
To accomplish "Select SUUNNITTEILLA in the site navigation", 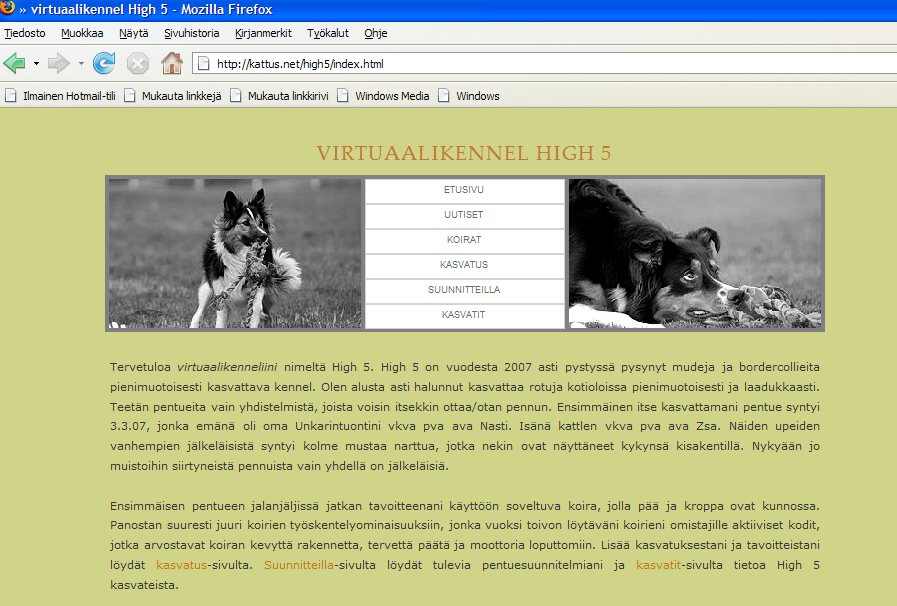I will [x=464, y=290].
